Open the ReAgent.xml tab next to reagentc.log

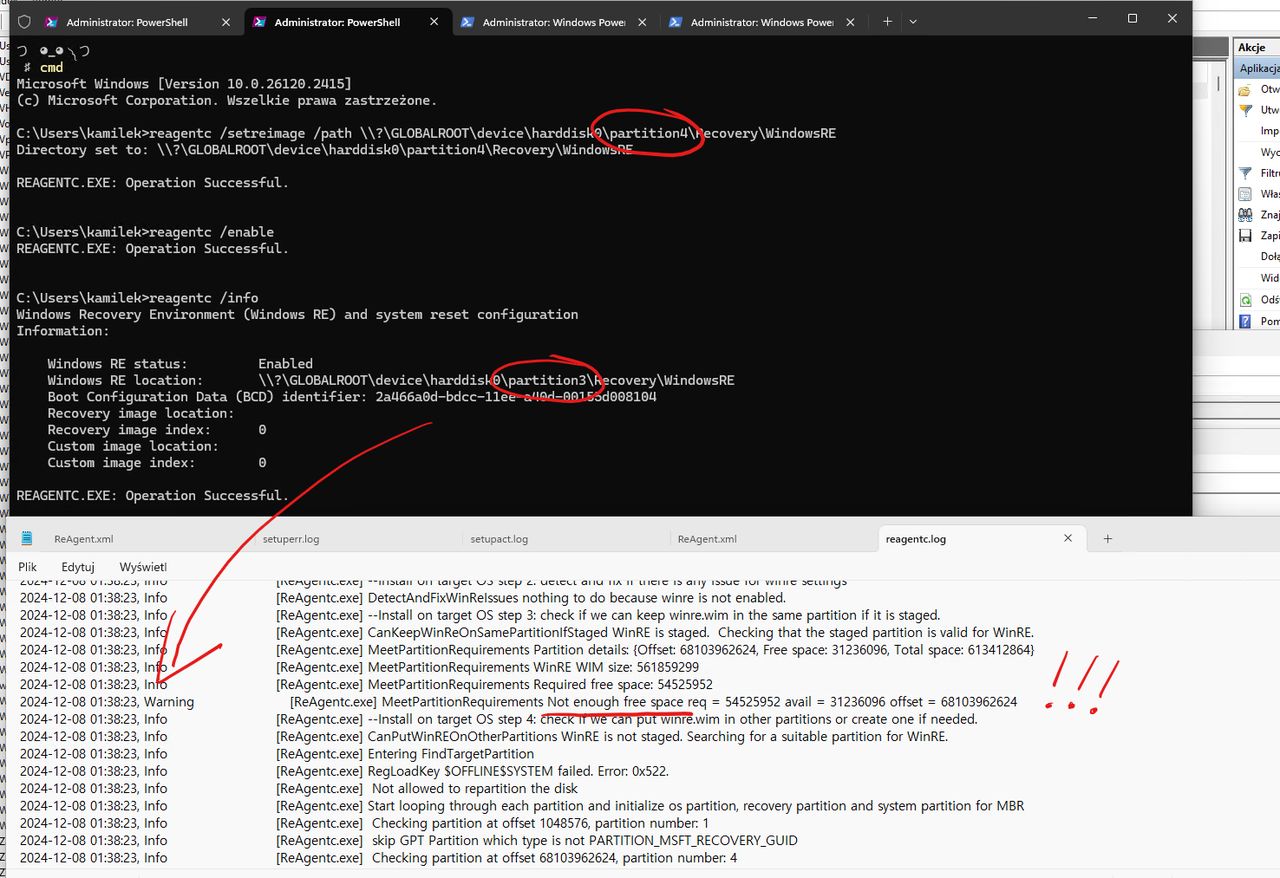coord(707,538)
